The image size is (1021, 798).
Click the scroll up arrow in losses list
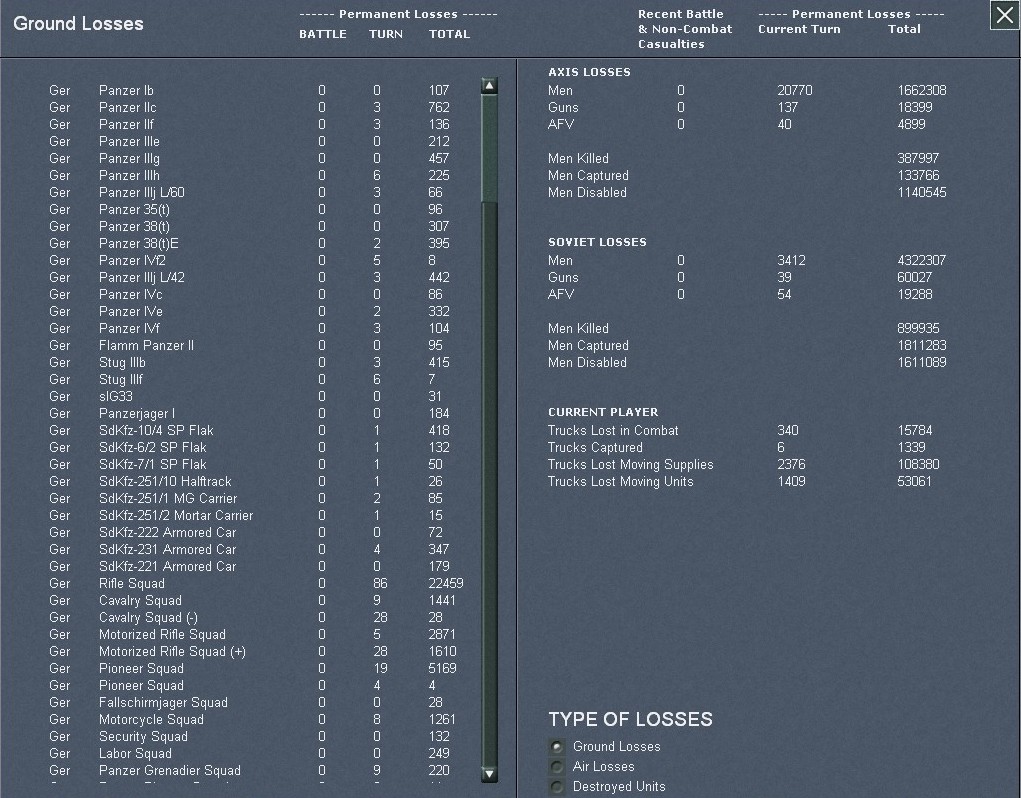[x=489, y=86]
